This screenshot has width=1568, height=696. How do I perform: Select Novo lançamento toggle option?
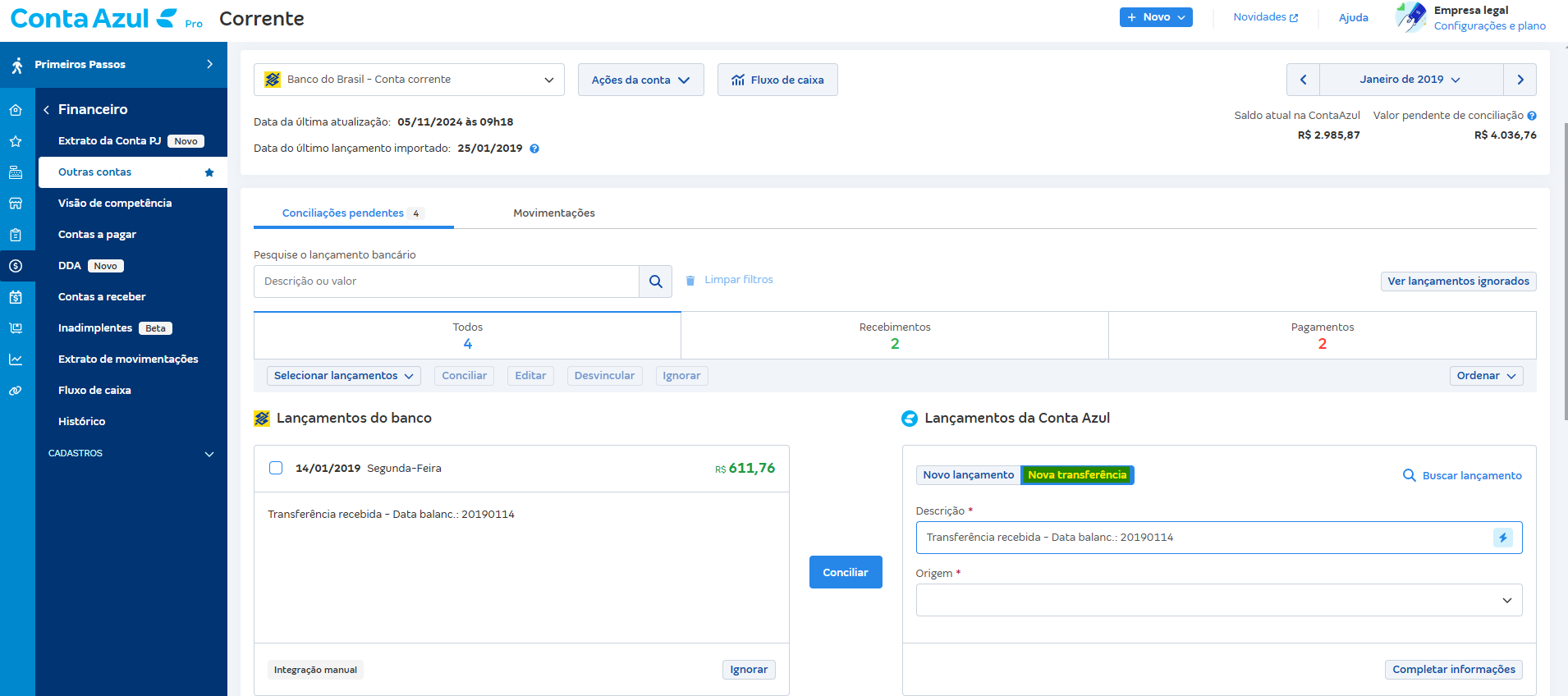969,475
